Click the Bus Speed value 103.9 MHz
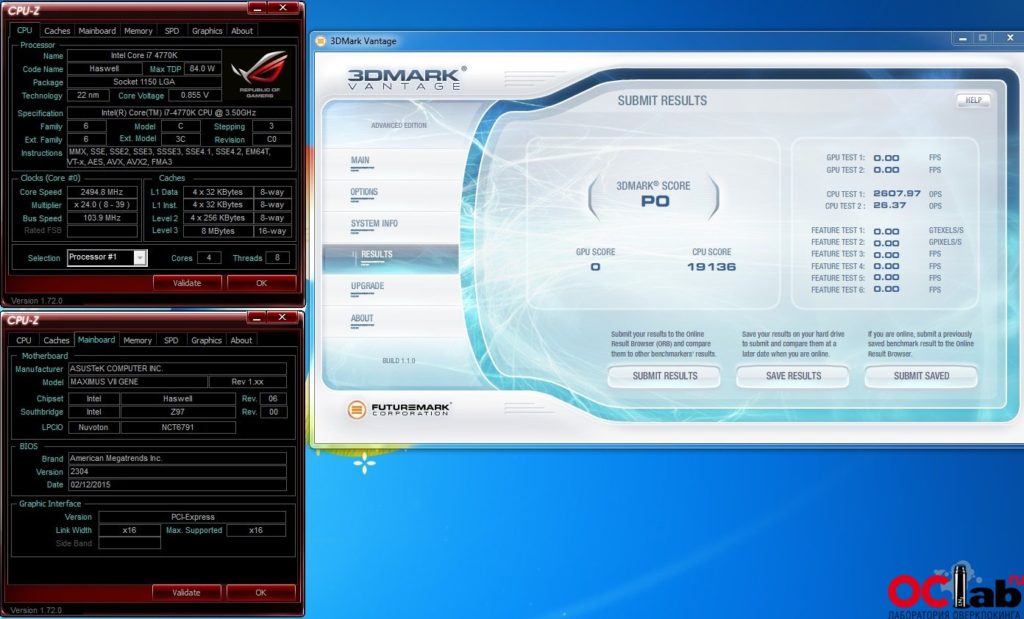This screenshot has height=619, width=1024. [103, 218]
